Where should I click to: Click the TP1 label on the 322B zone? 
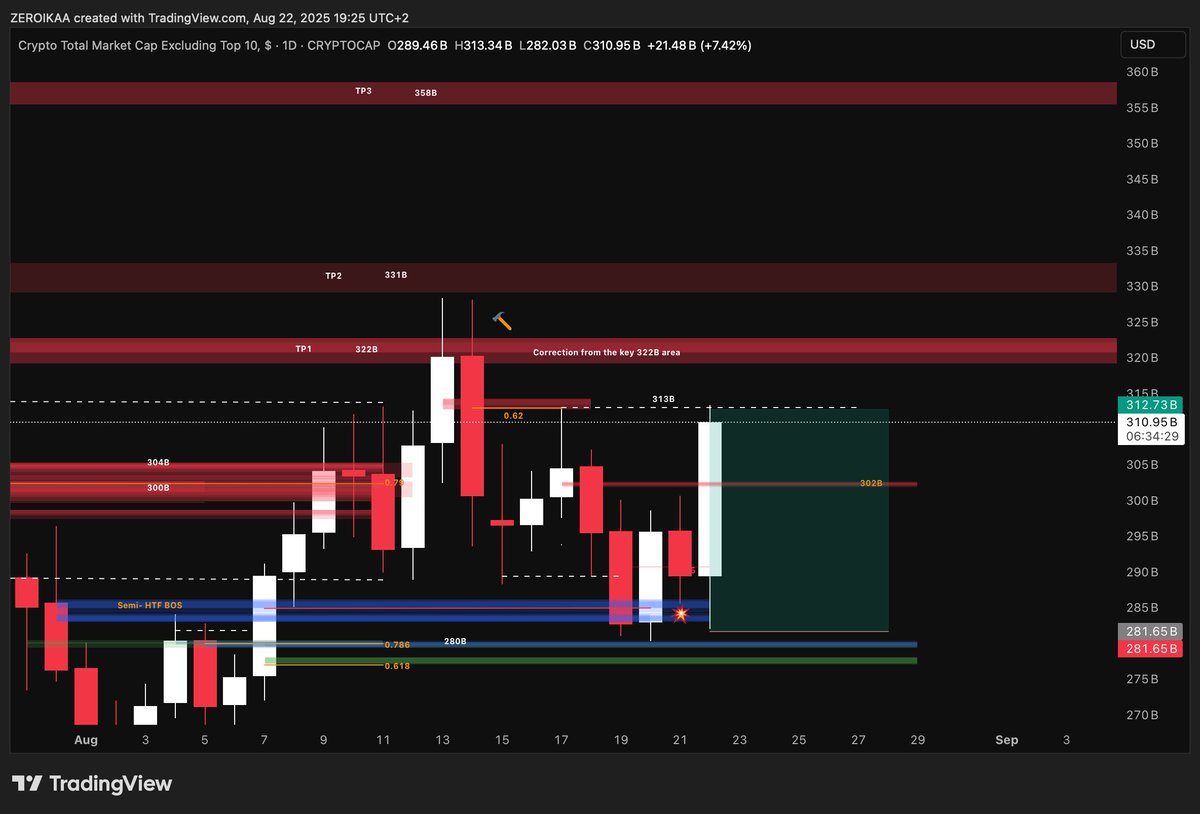coord(303,349)
